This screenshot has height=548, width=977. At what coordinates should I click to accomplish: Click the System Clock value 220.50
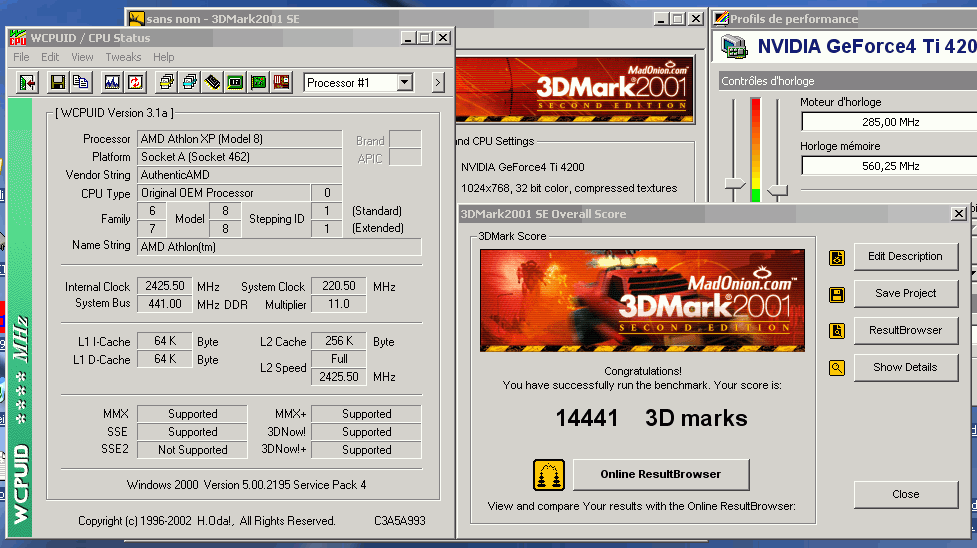[338, 286]
